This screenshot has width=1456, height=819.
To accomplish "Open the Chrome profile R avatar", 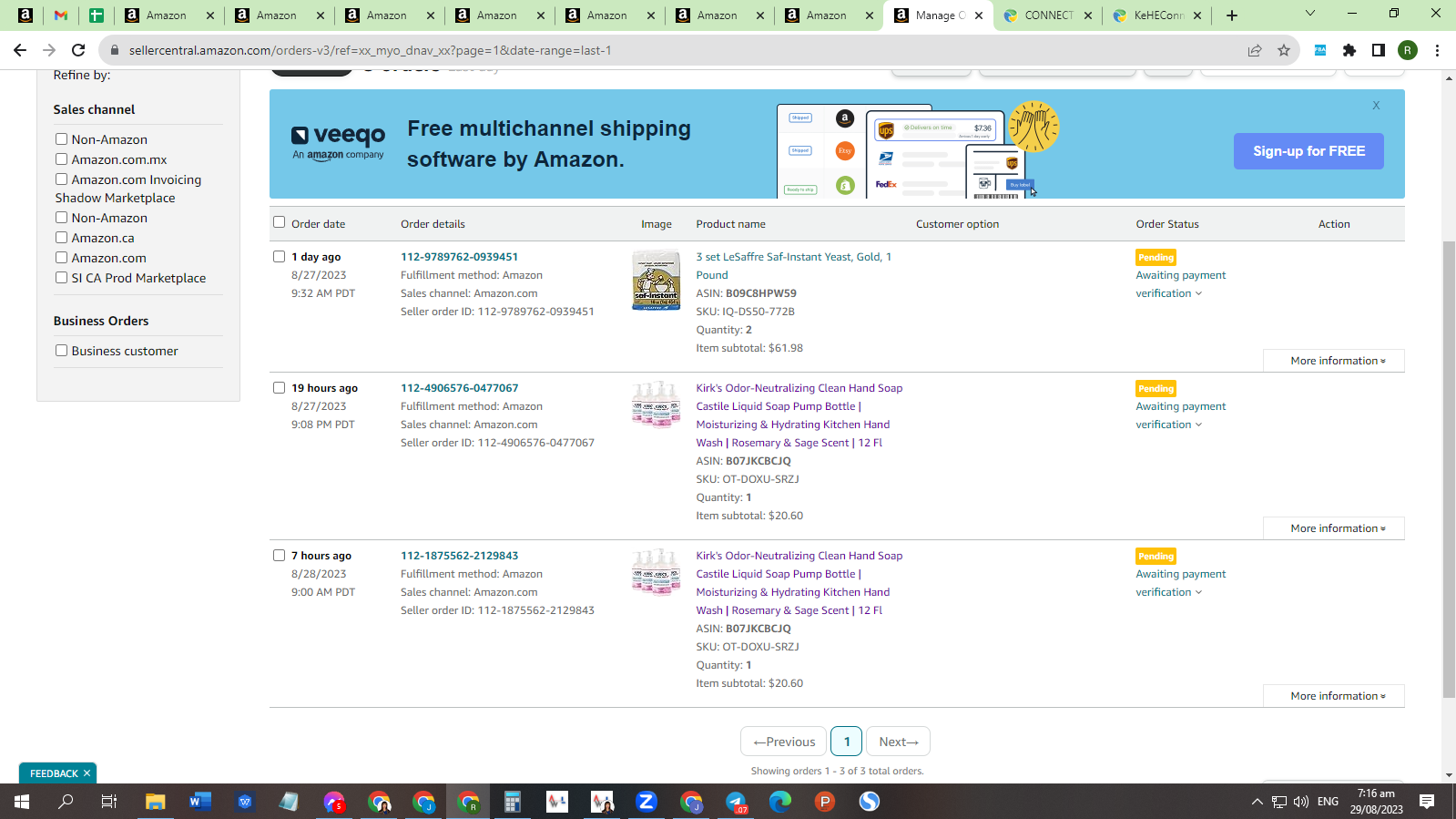I will [1408, 50].
